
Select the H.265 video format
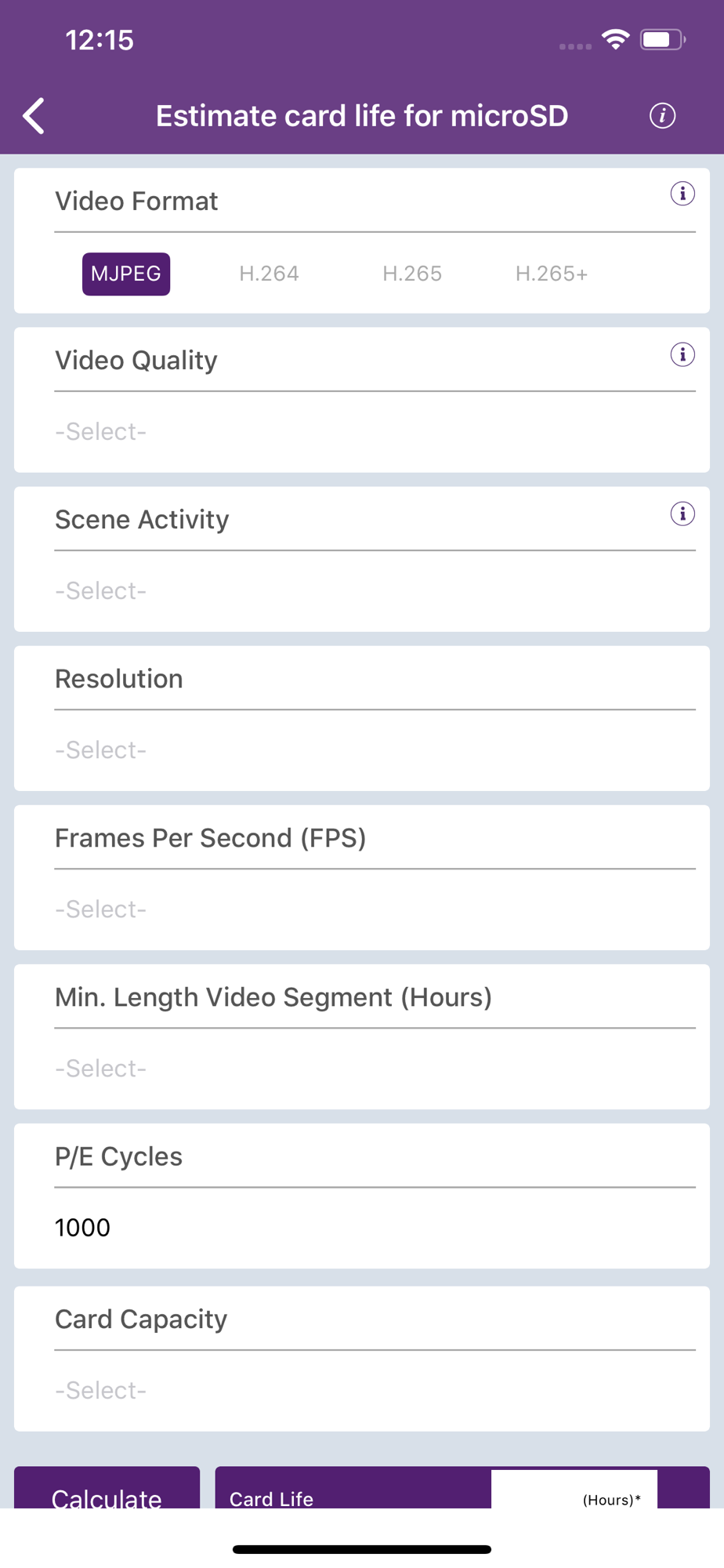[x=412, y=274]
